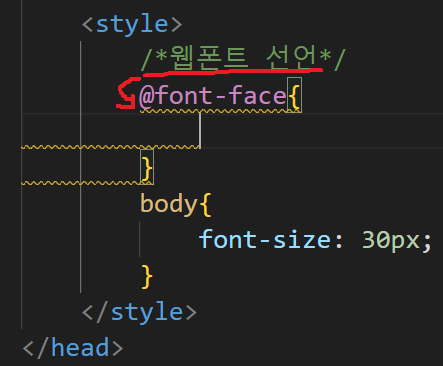Select the comment /*웹폰트 선언*/
Image resolution: width=443 pixels, height=366 pixels.
pos(243,58)
